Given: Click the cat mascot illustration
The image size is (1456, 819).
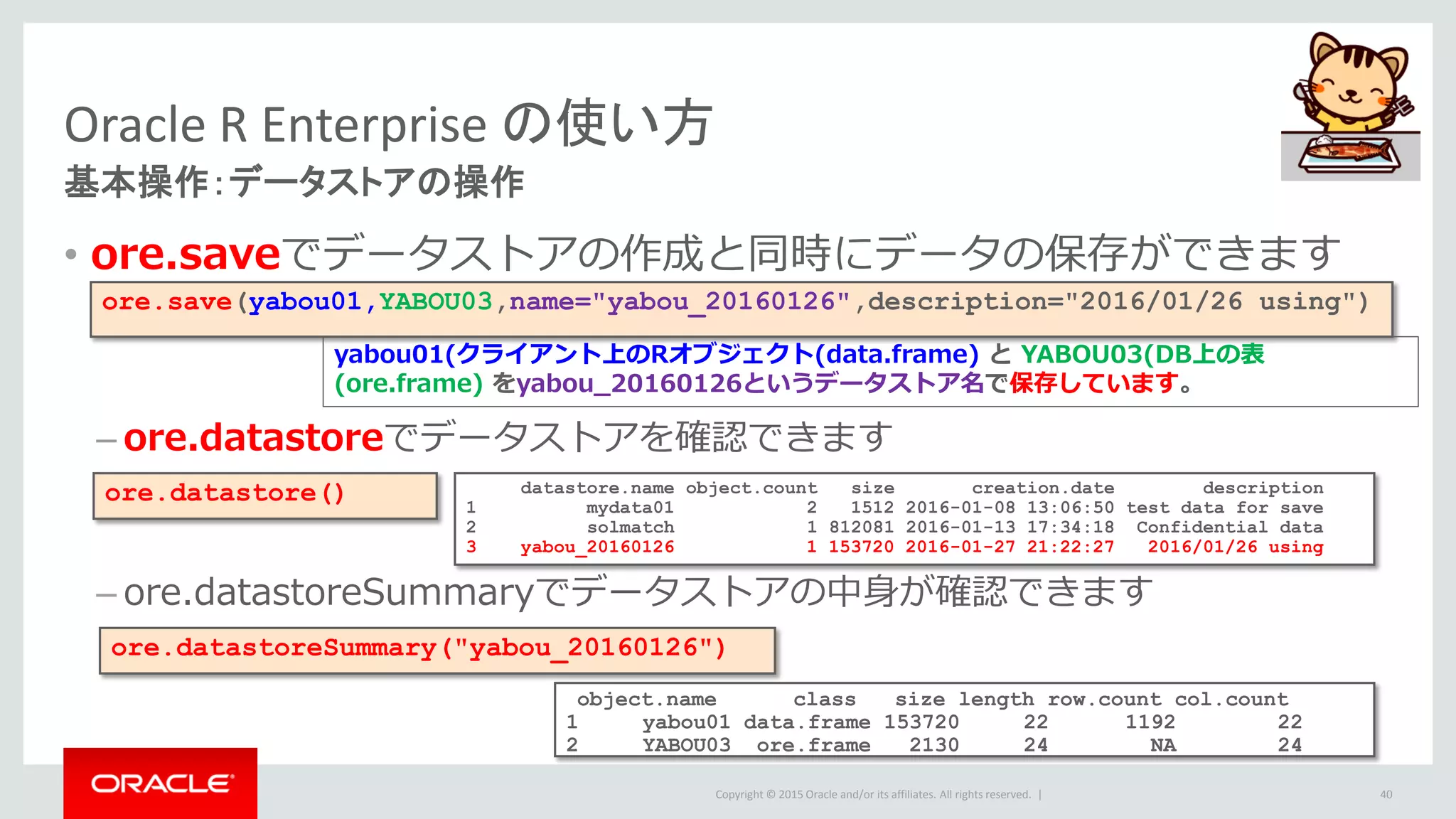Looking at the screenshot, I should click(x=1350, y=105).
